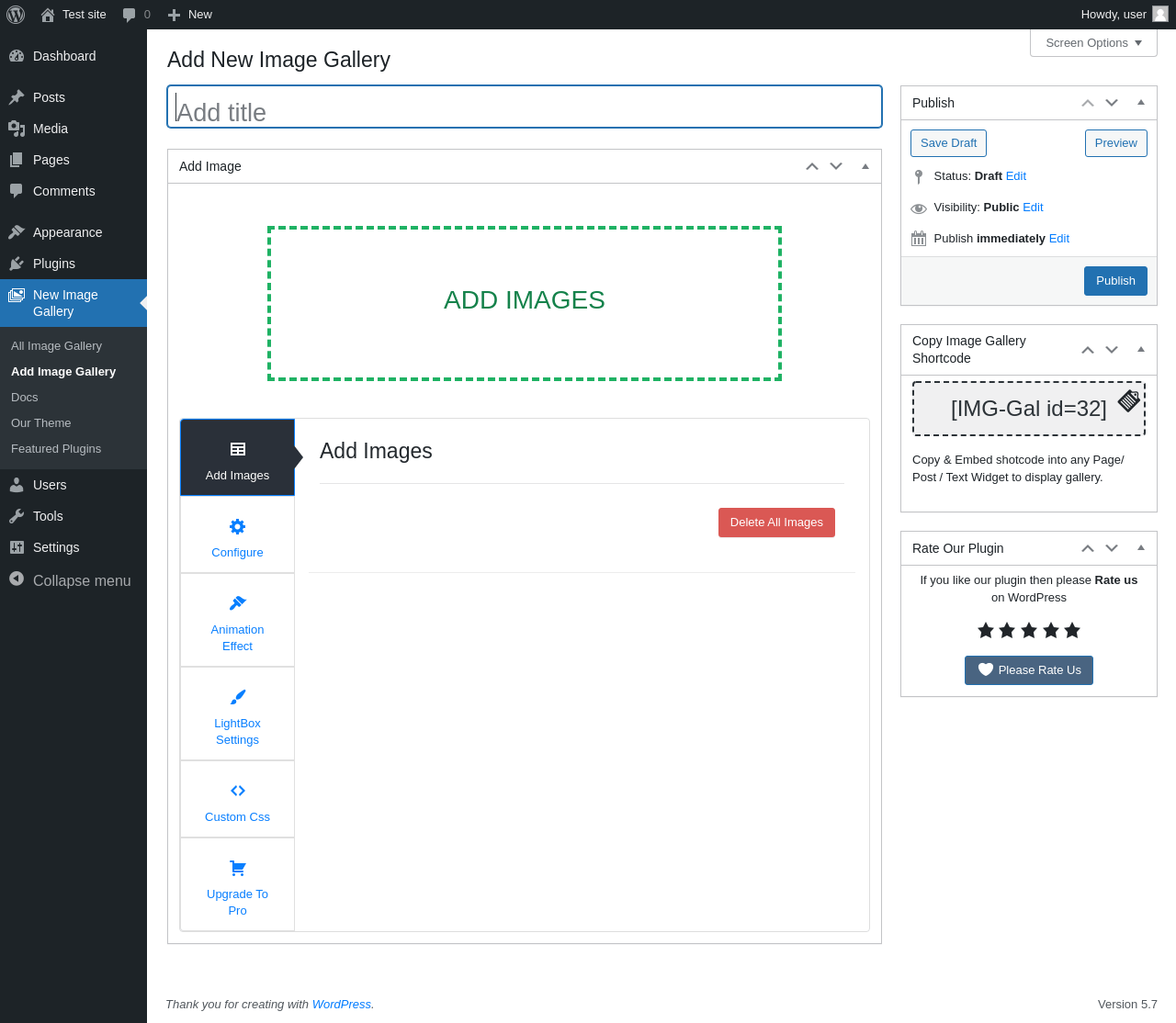Toggle Publish panel collapse triangle

(1141, 103)
